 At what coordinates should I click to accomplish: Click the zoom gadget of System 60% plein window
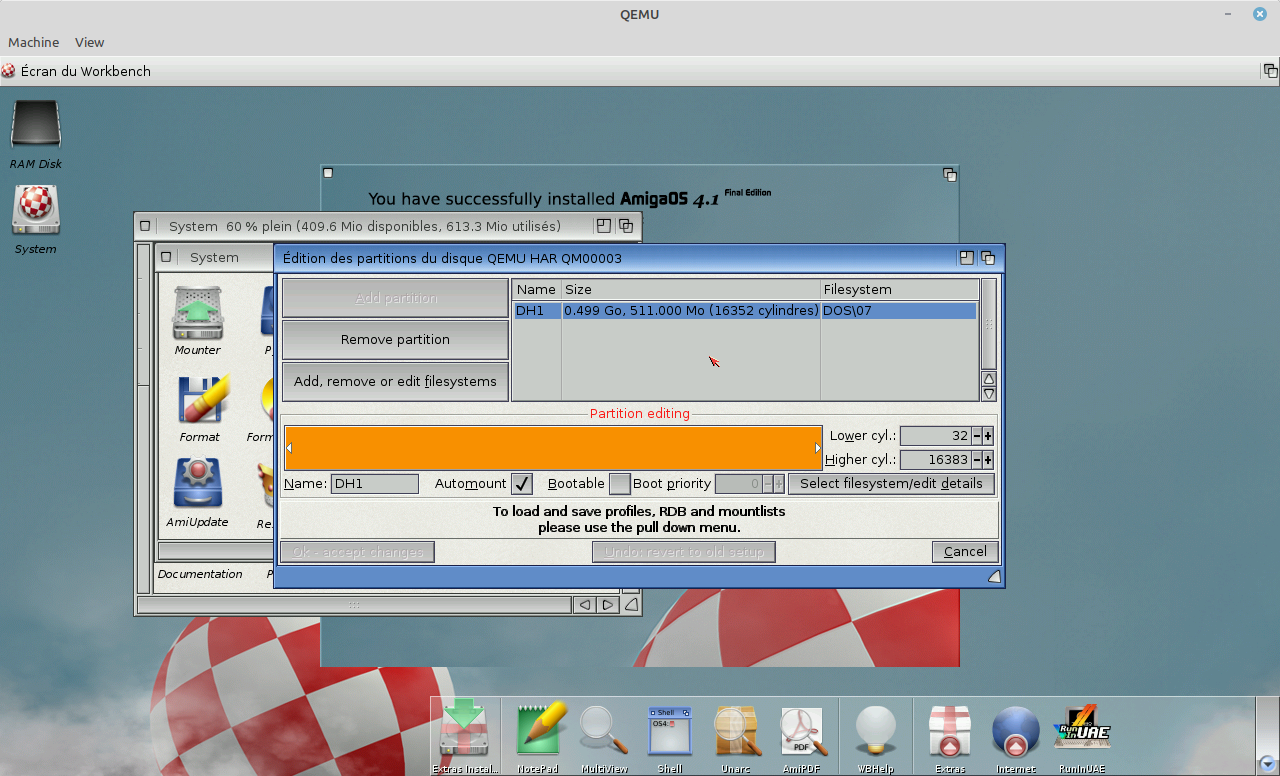(x=604, y=226)
